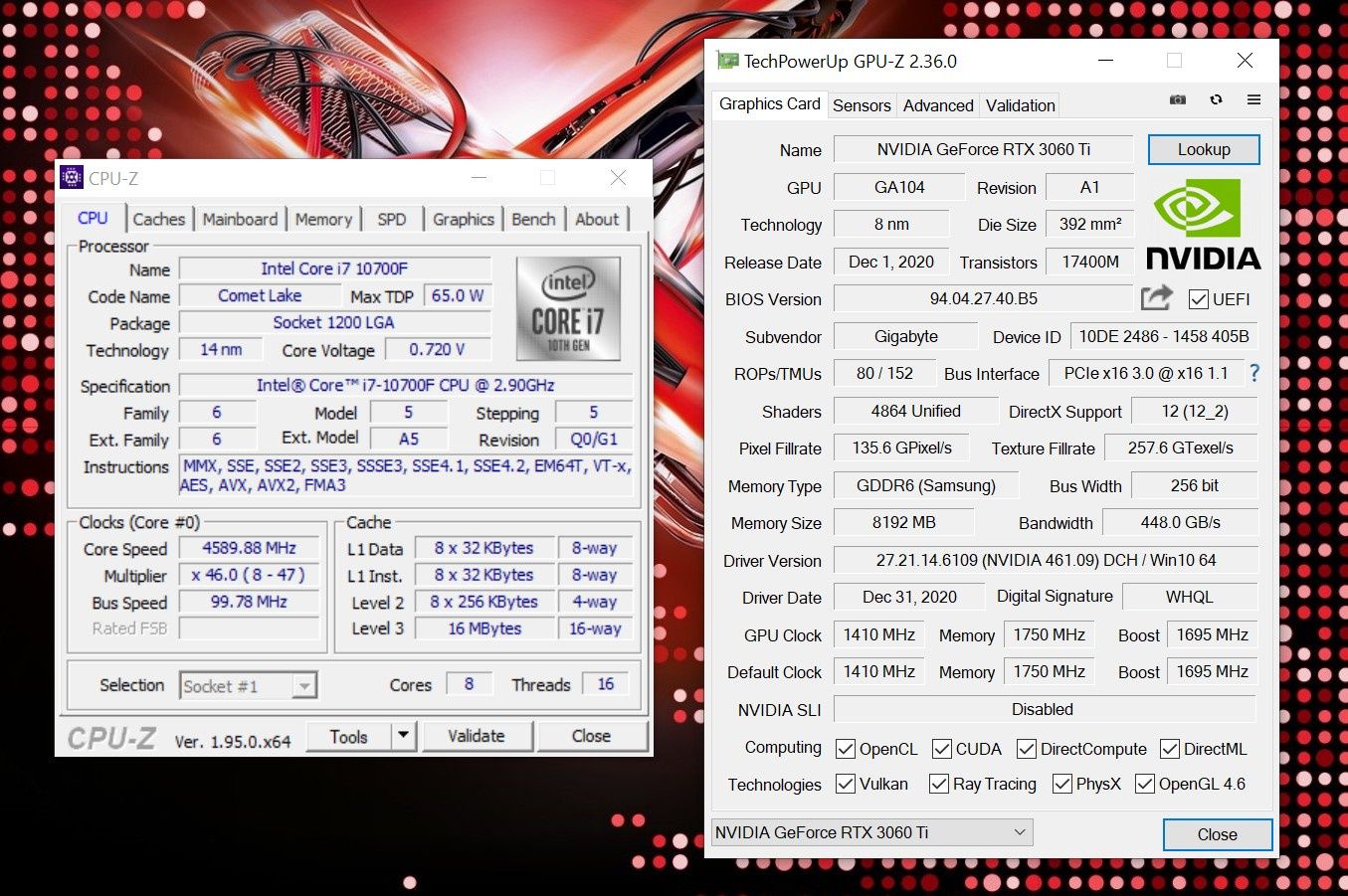Open the GPU-Z hamburger menu

[x=1253, y=100]
